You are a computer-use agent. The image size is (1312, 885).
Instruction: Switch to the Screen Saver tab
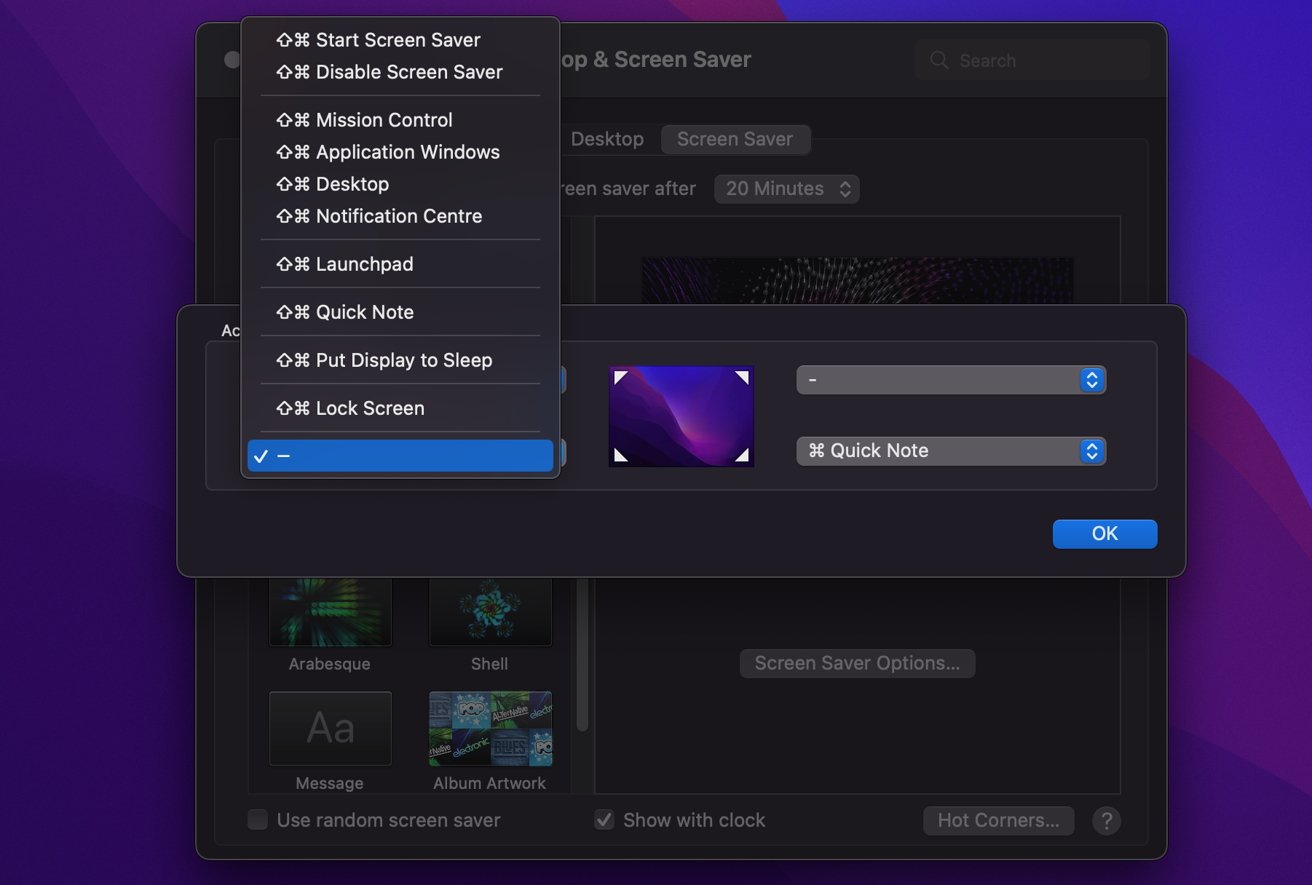coord(735,139)
